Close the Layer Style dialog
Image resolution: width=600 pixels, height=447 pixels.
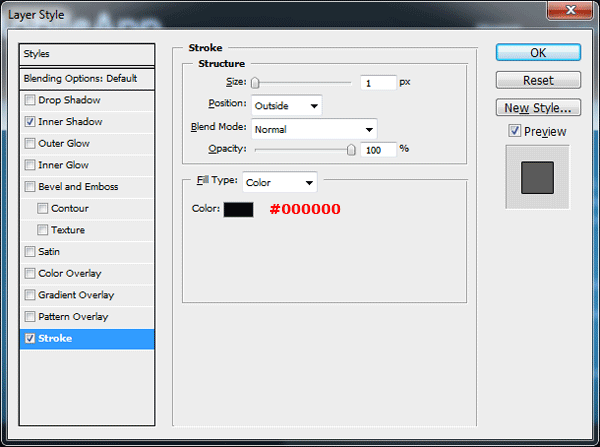point(570,10)
